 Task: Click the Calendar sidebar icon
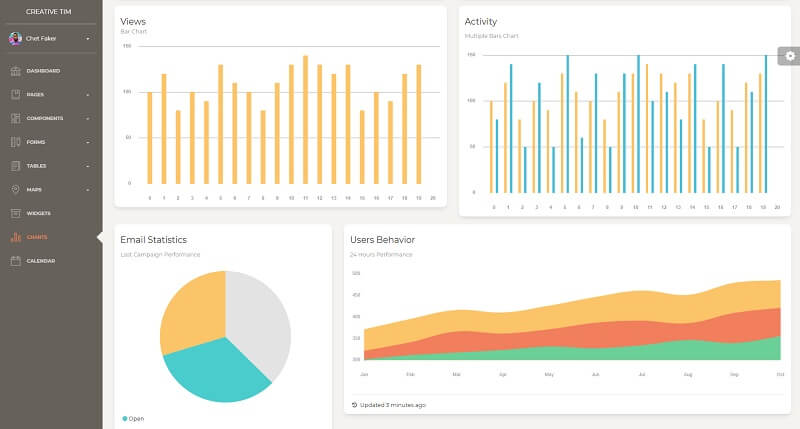click(15, 261)
